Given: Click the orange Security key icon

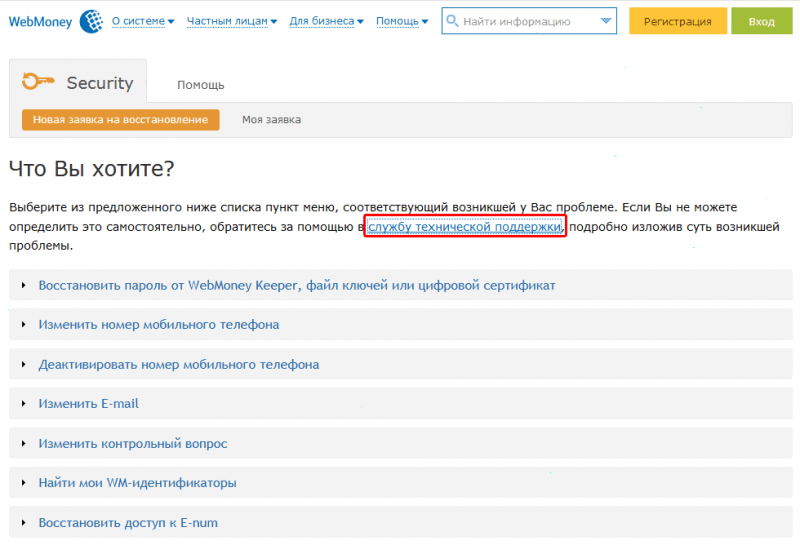Looking at the screenshot, I should coord(38,81).
